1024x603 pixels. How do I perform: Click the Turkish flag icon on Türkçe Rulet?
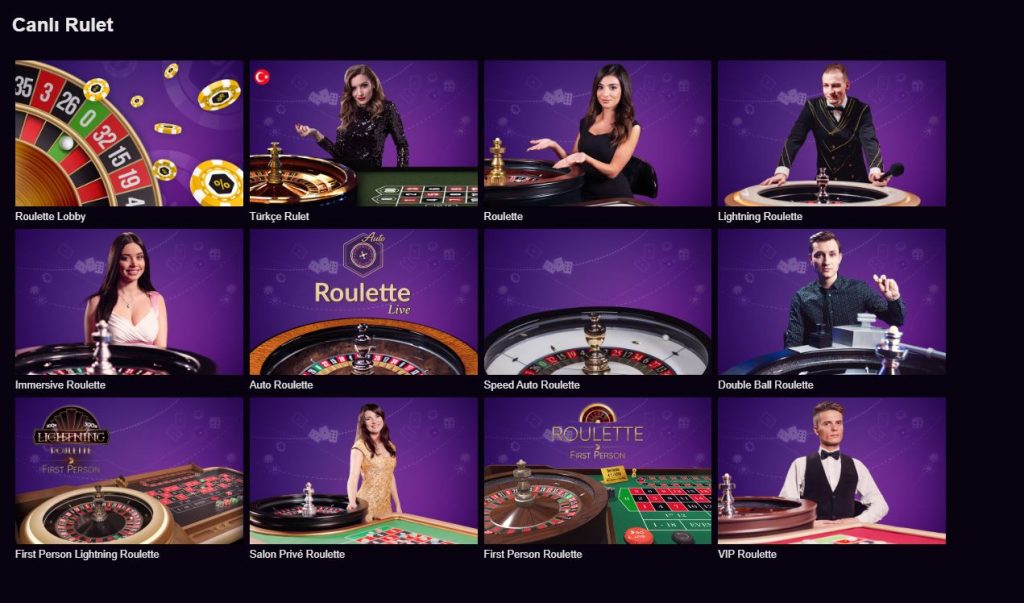262,77
